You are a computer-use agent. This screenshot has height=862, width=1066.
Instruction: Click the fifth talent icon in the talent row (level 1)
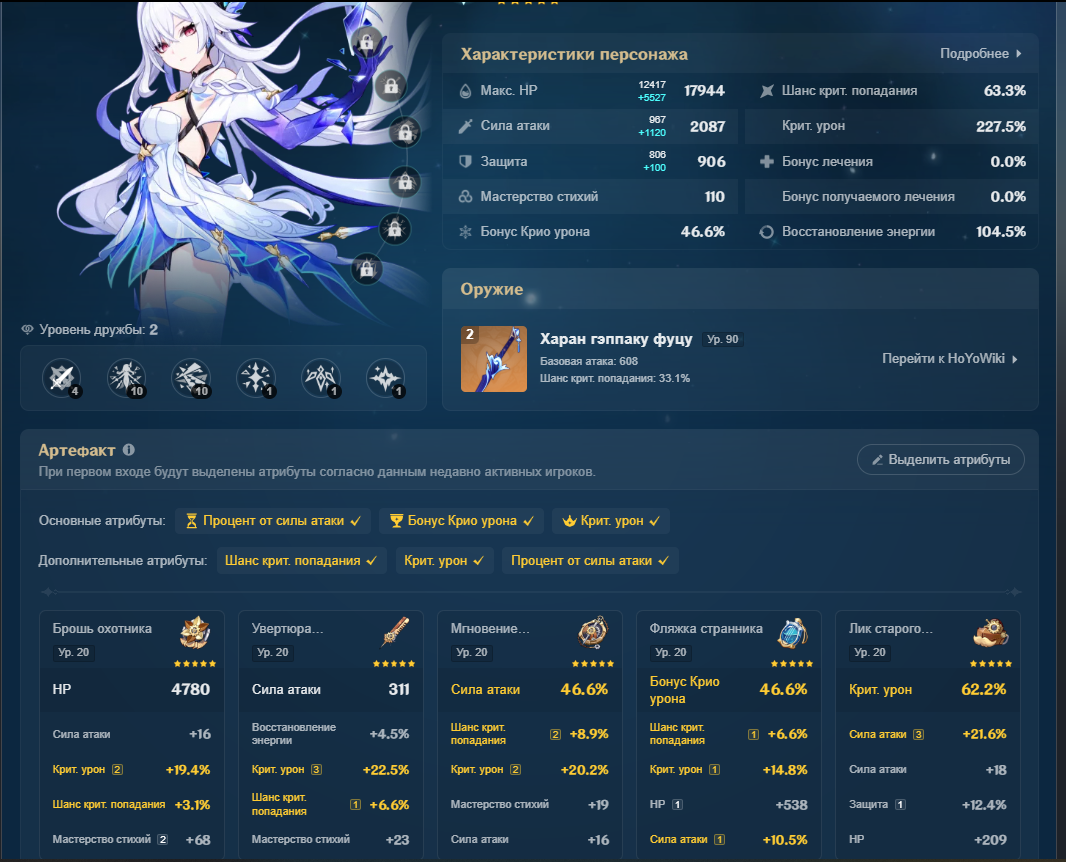click(x=320, y=377)
